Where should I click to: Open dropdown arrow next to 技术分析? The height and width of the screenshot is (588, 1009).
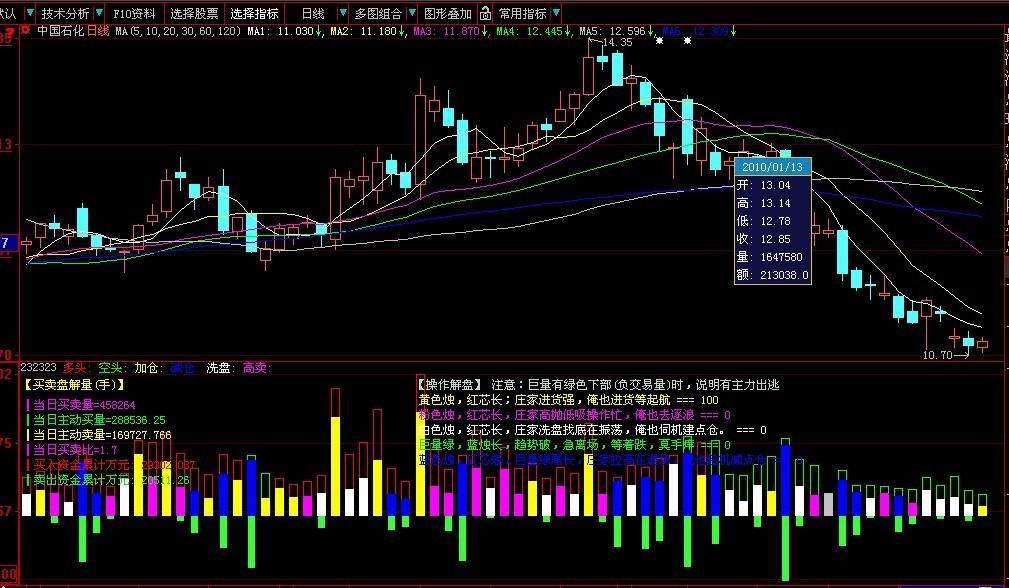[x=98, y=13]
